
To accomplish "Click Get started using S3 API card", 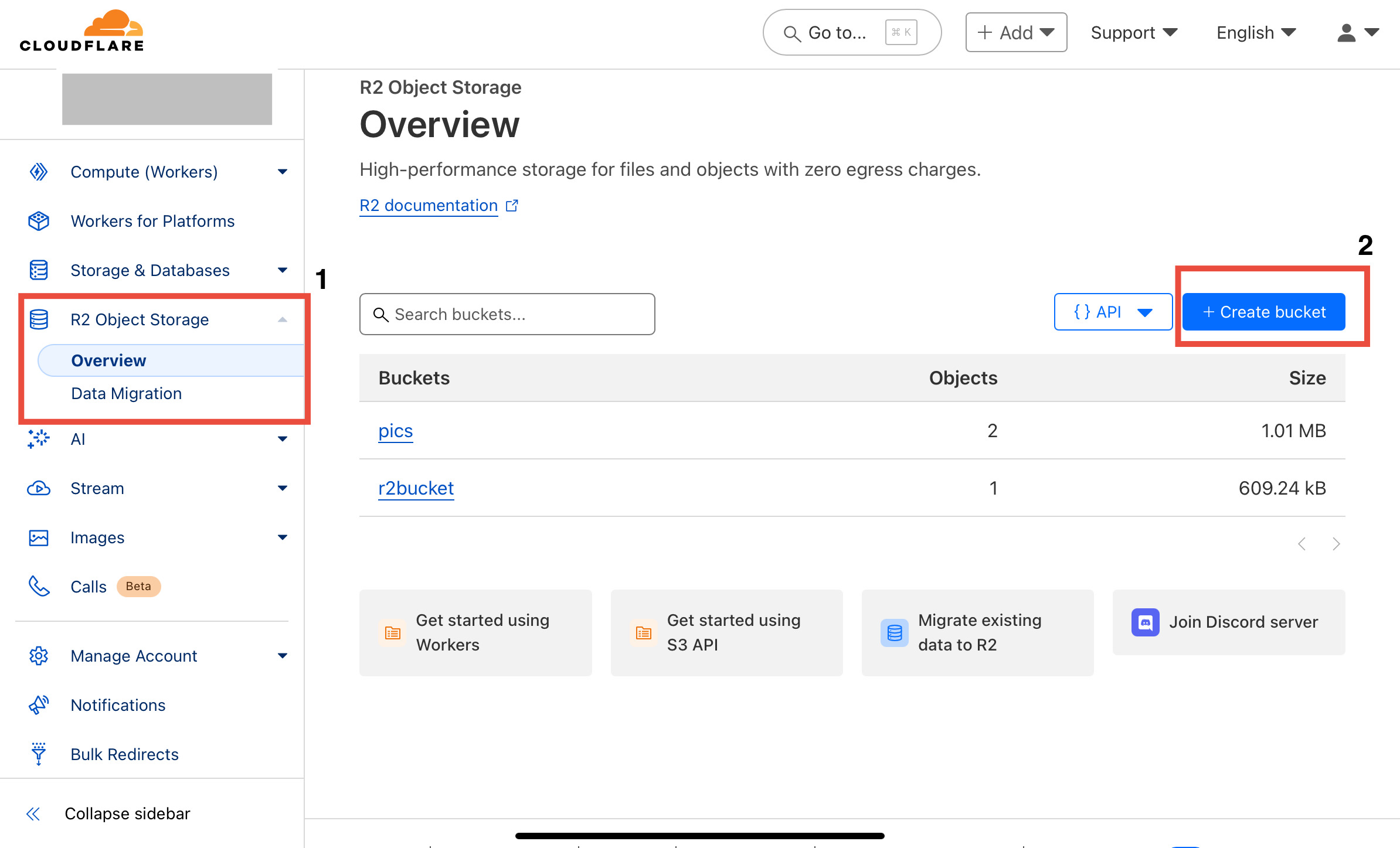I will [726, 632].
